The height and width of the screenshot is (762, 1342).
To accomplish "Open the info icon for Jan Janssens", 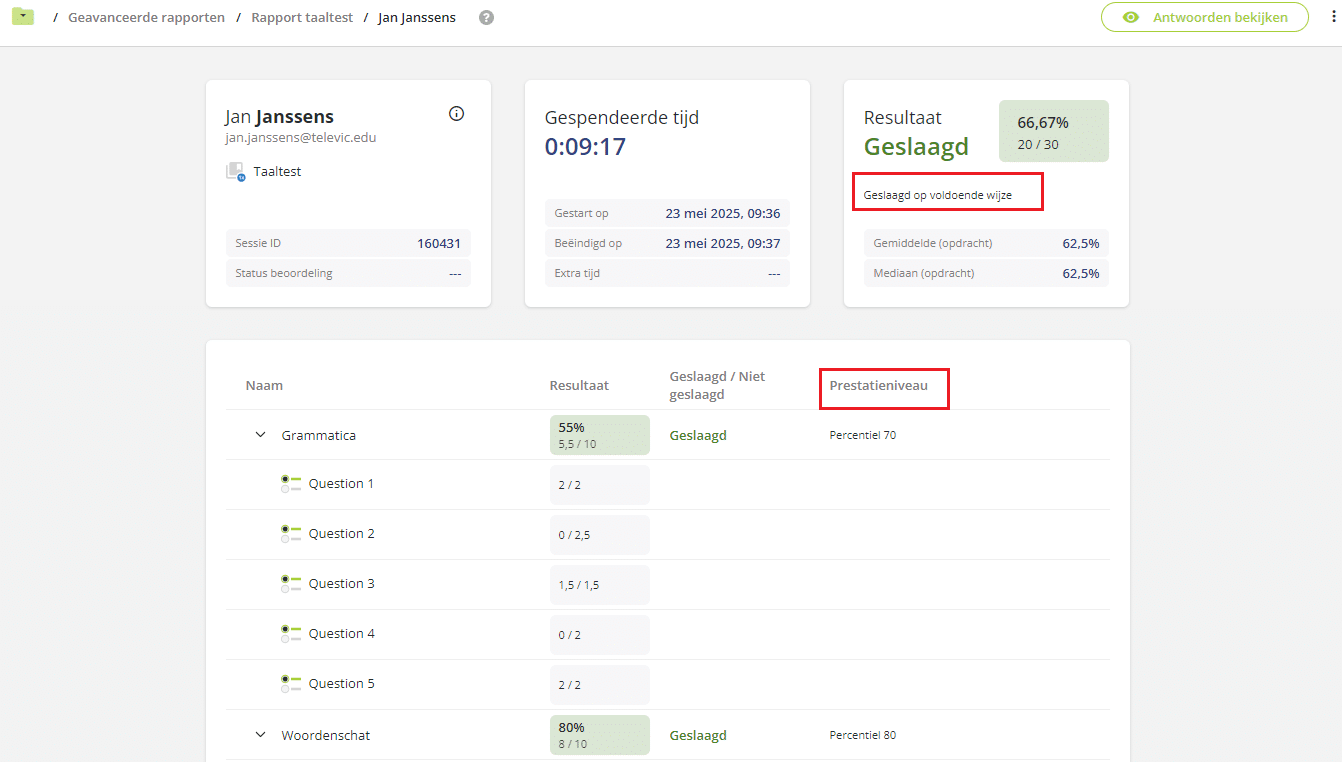I will 457,114.
